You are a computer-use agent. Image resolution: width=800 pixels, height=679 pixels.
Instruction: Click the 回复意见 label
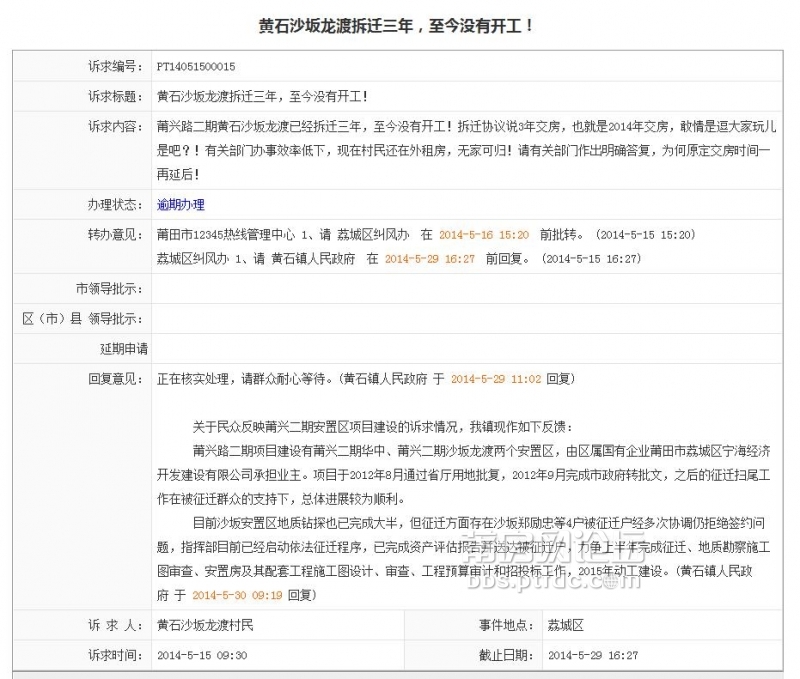point(115,379)
